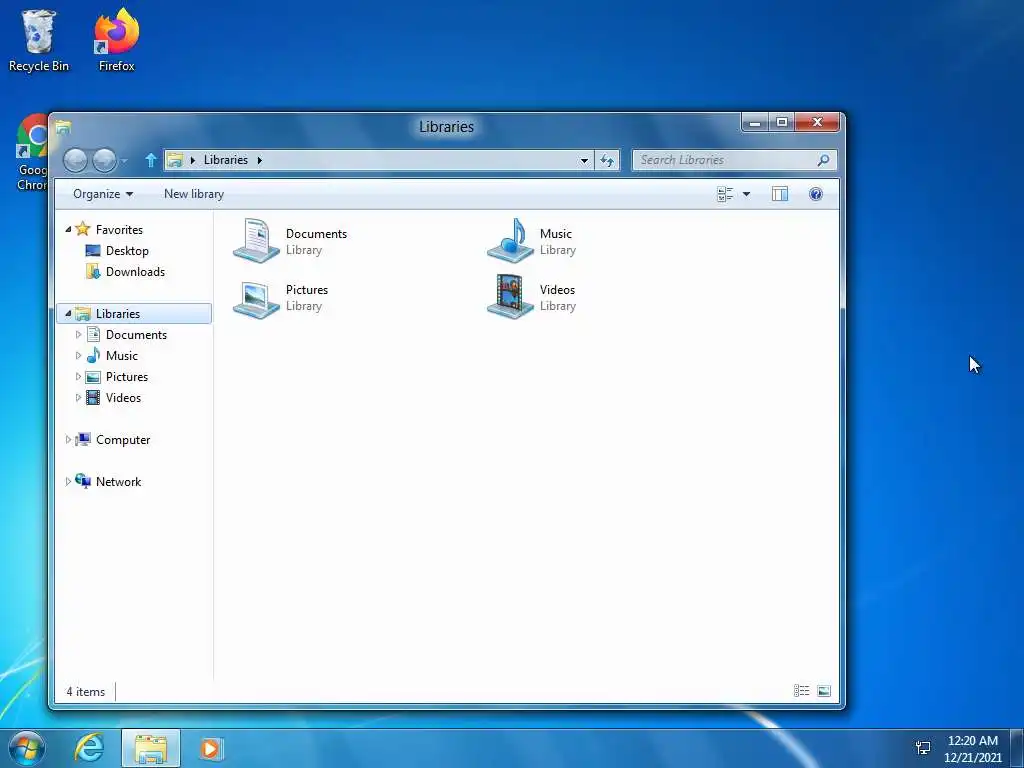1024x768 pixels.
Task: Select Network in the navigation pane
Action: pos(118,482)
